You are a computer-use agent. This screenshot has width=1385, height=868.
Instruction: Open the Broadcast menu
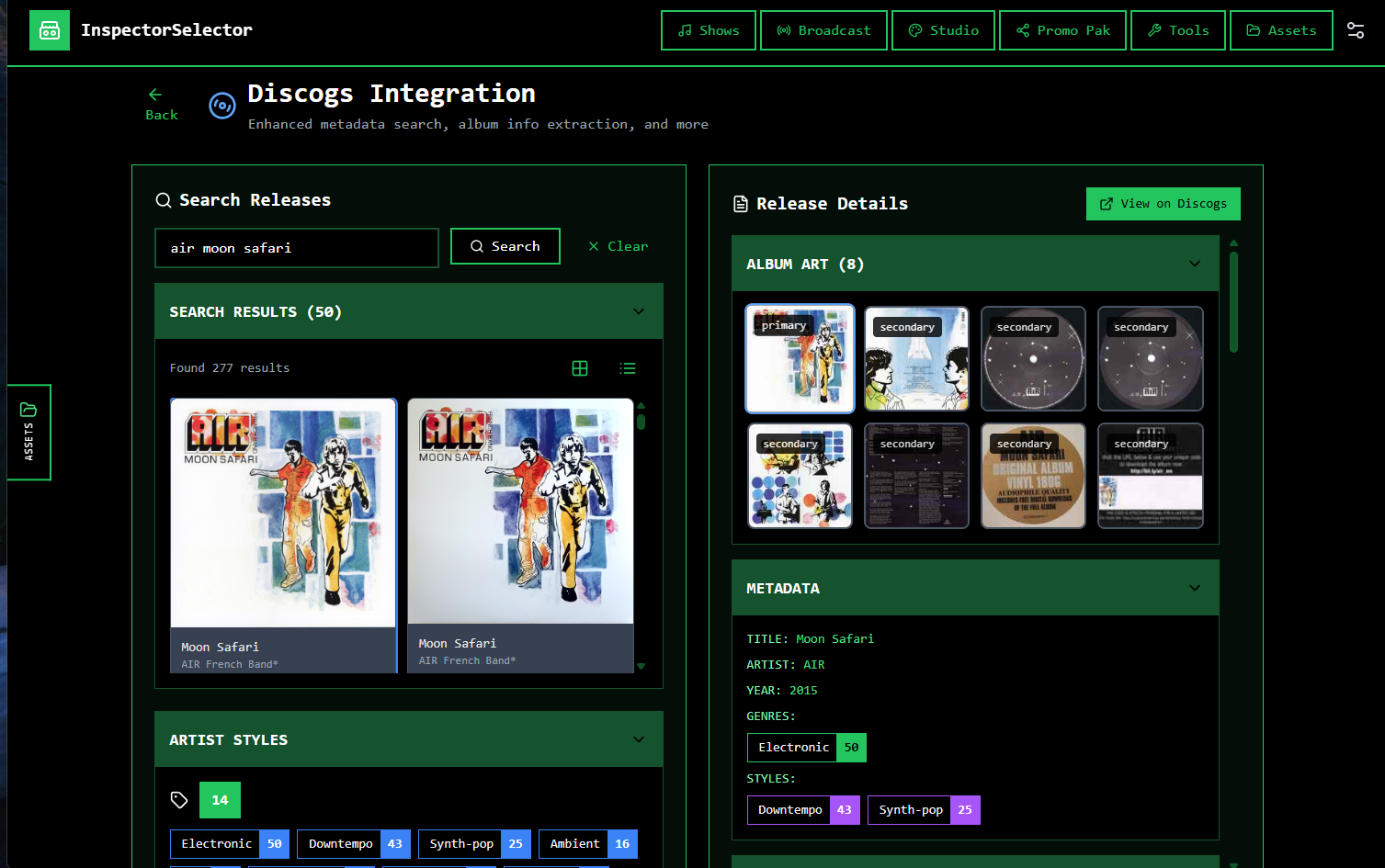[x=823, y=30]
